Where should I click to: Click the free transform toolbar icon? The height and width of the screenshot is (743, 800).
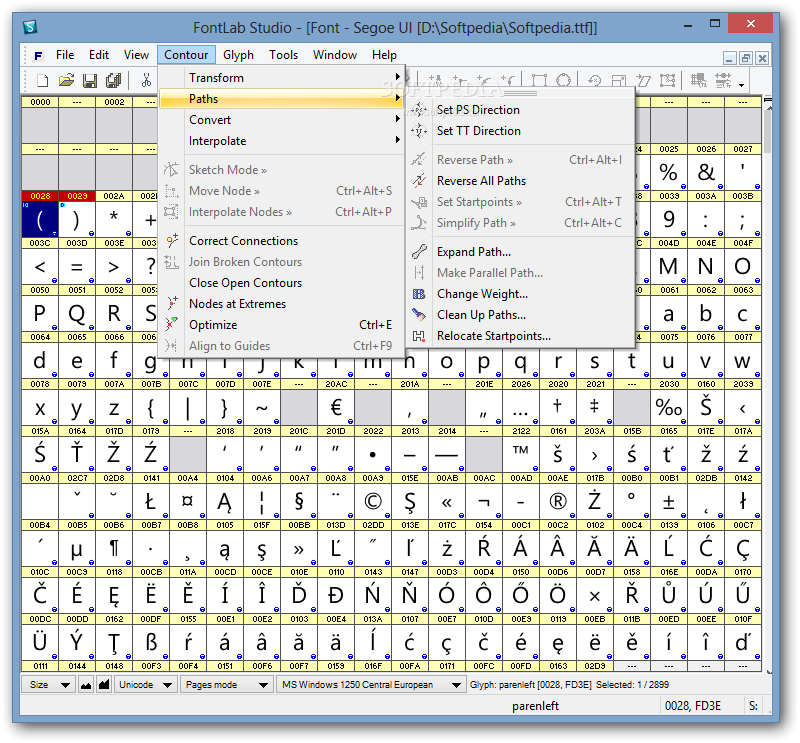click(x=667, y=80)
